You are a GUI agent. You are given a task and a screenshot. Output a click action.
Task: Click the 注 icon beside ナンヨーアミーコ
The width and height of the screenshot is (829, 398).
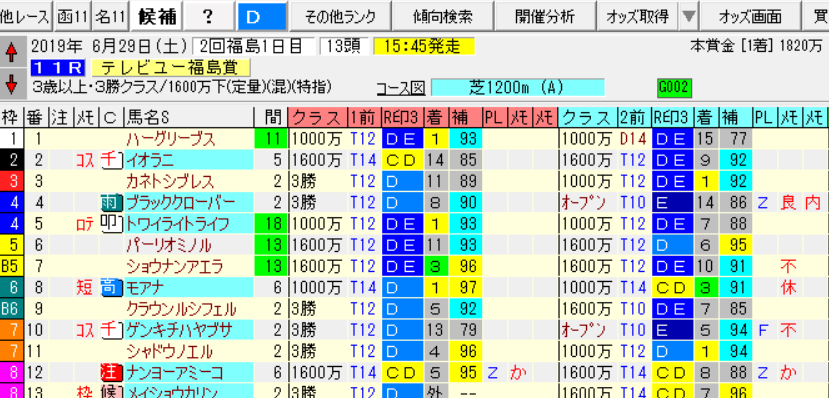[112, 373]
